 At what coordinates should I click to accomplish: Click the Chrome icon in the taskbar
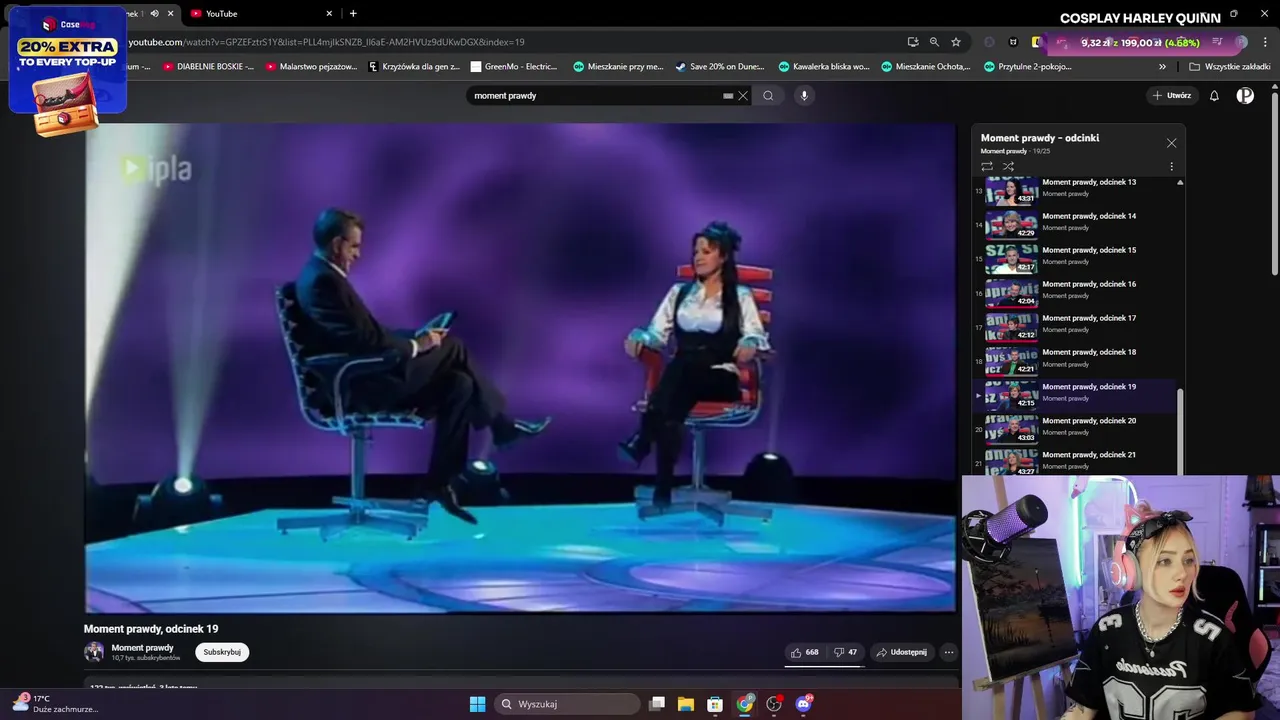(x=745, y=704)
